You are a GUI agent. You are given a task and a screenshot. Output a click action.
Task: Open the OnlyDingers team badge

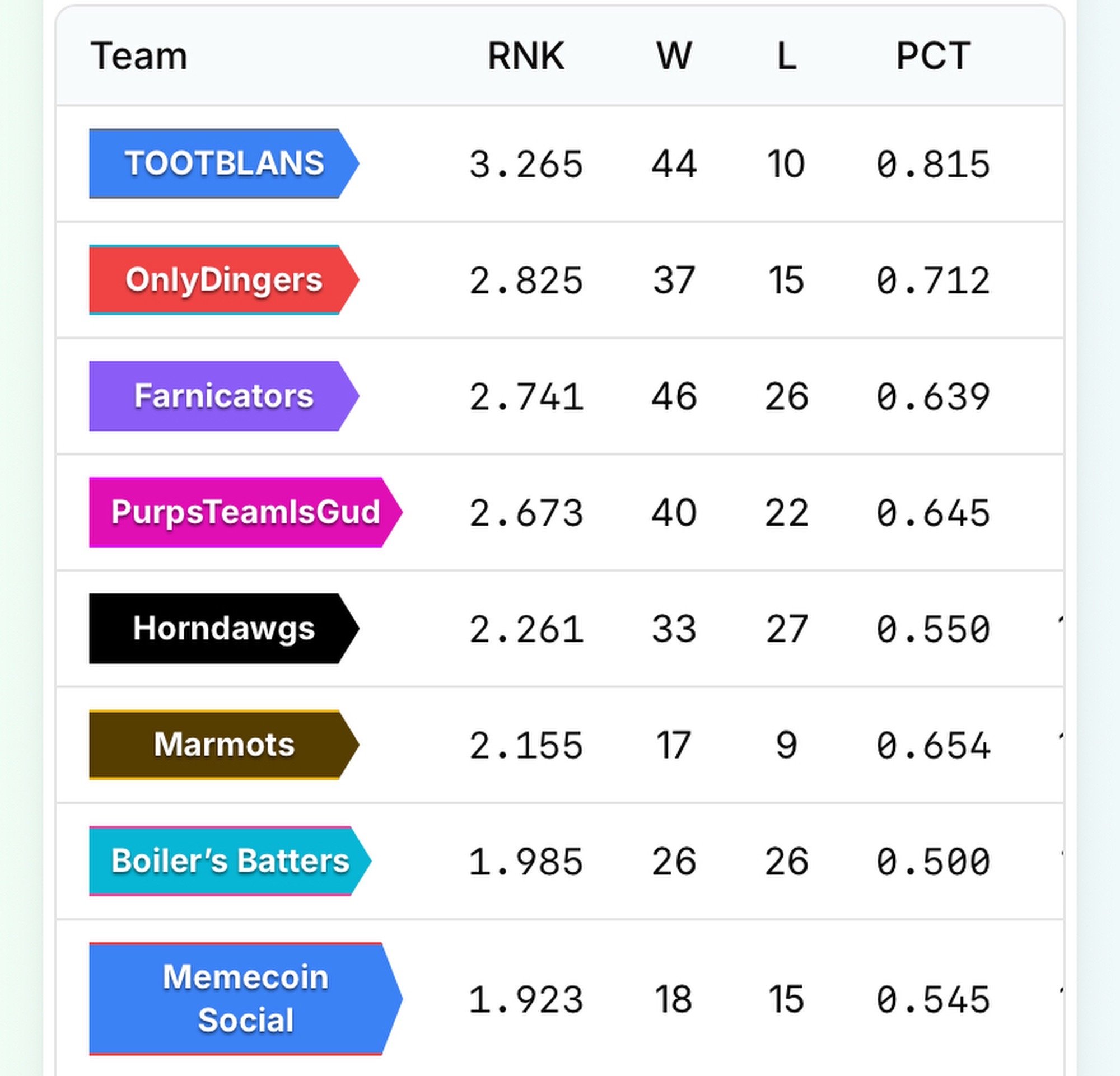[x=223, y=280]
